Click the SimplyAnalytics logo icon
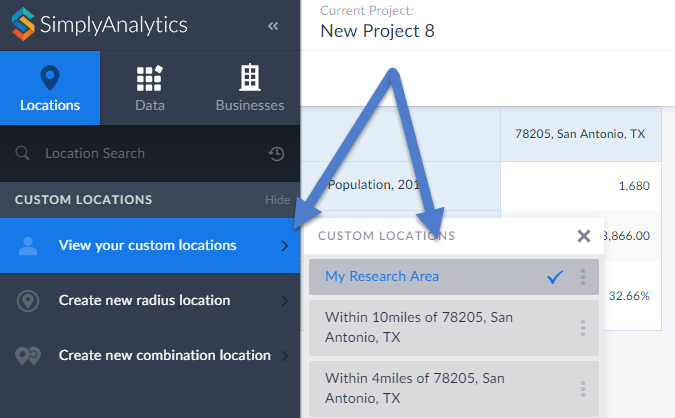Image resolution: width=675 pixels, height=418 pixels. [23, 24]
